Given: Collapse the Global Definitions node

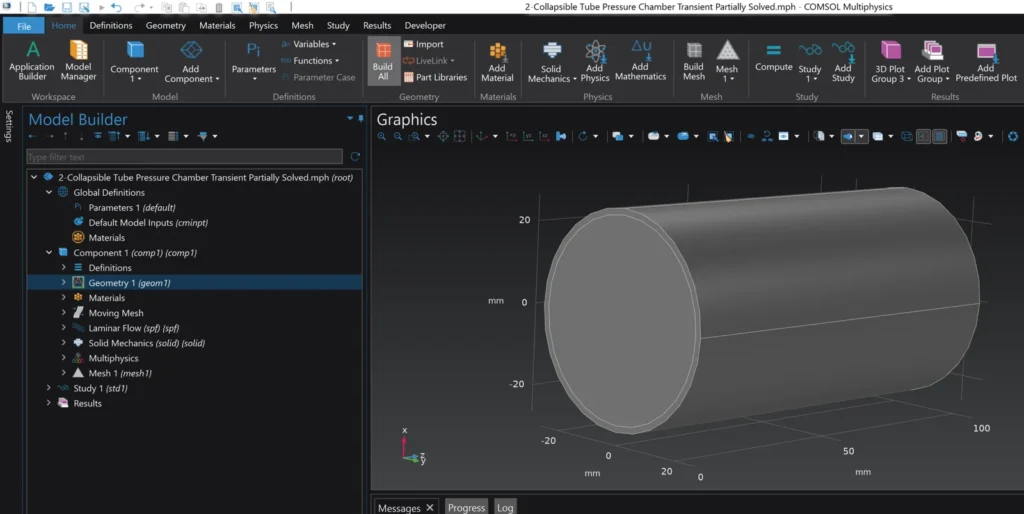Looking at the screenshot, I should tap(49, 192).
